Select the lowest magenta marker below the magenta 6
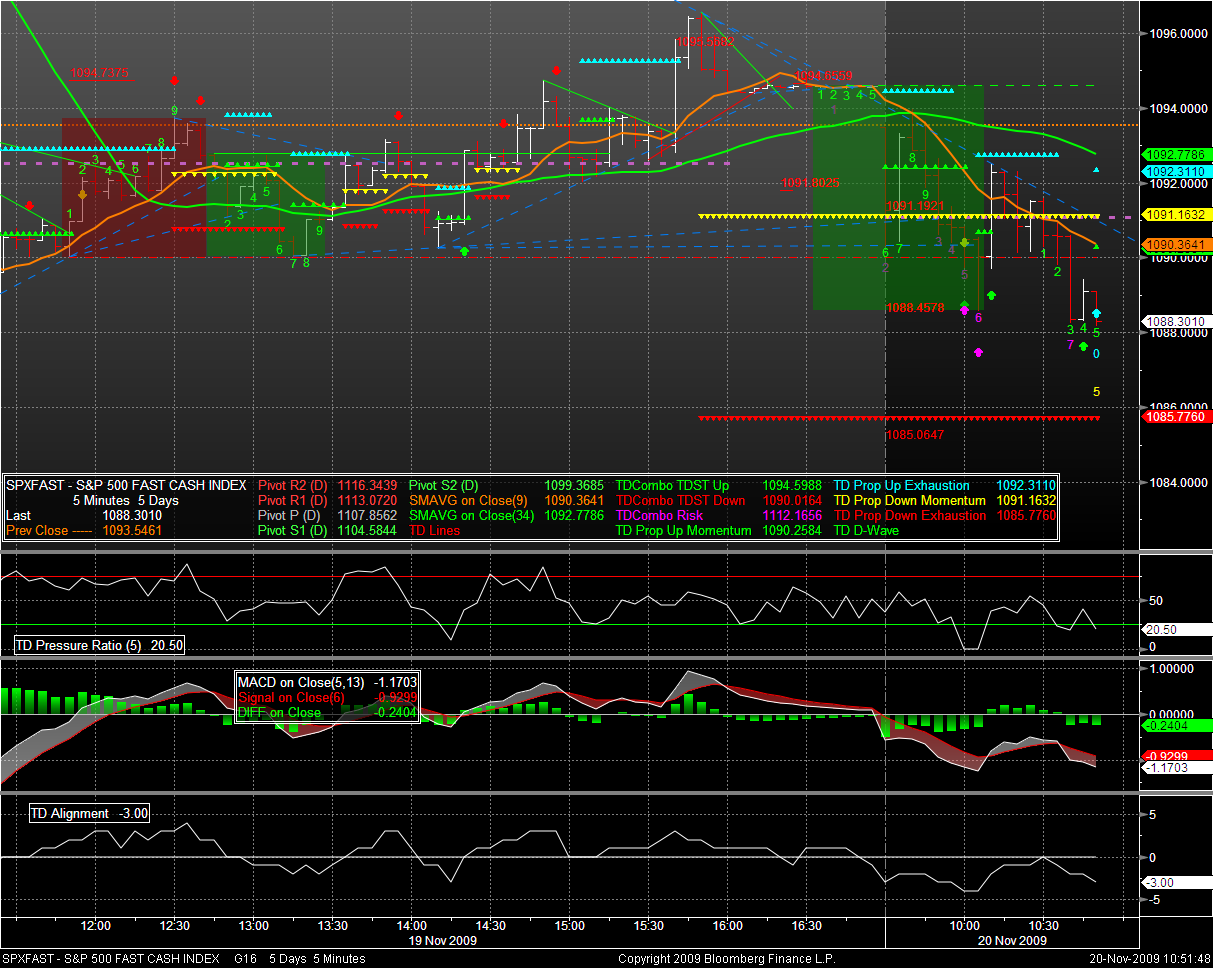 (x=978, y=352)
